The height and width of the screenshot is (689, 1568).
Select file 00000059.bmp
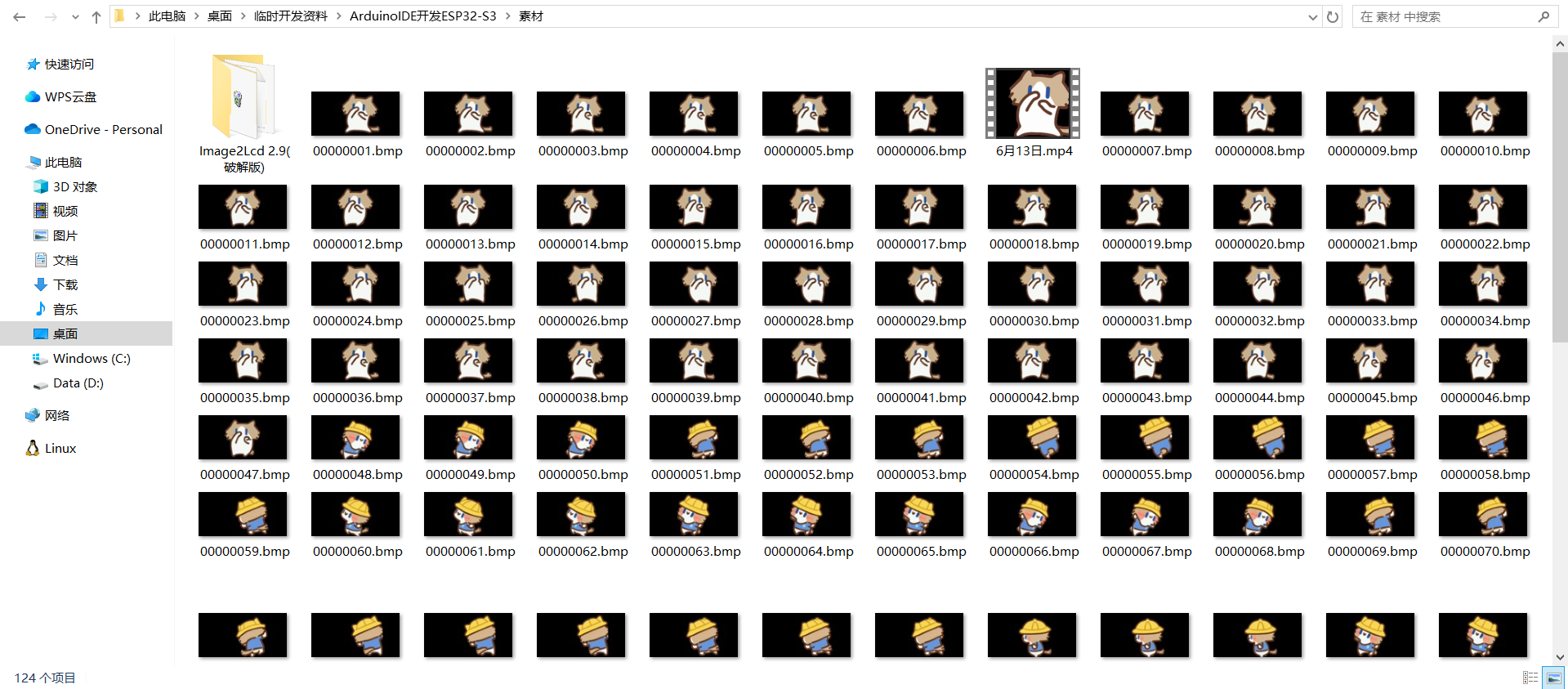(x=243, y=525)
